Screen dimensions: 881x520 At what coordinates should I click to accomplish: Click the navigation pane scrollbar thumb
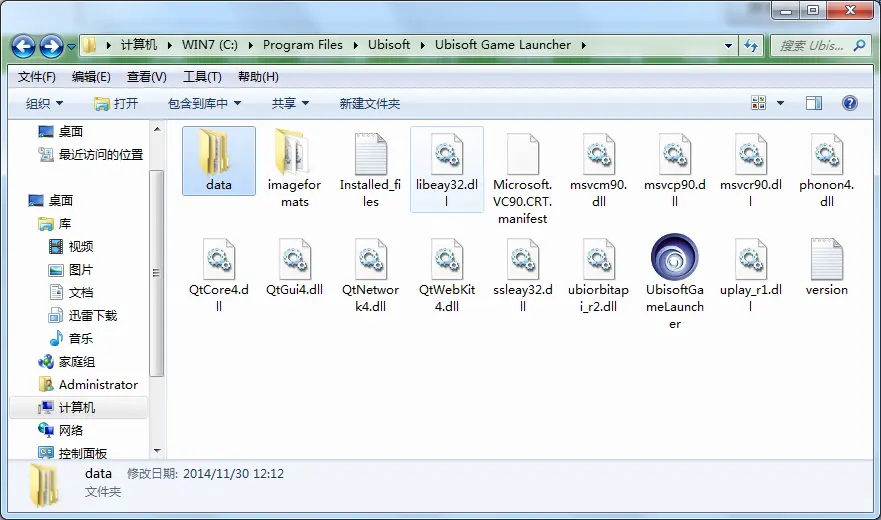click(x=157, y=273)
